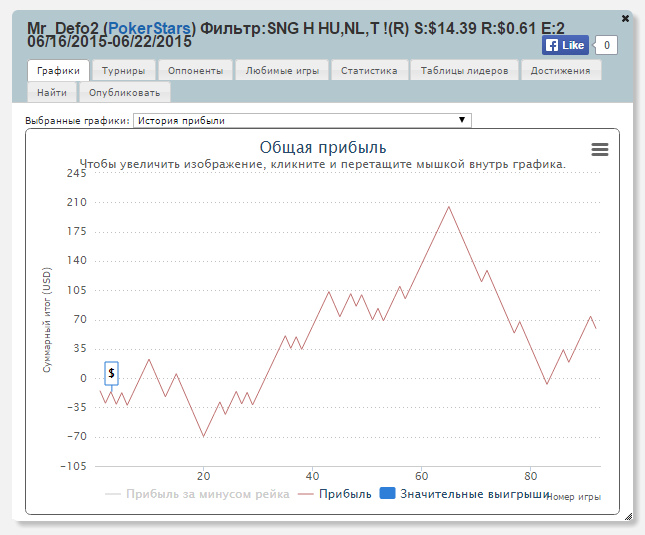Toggle the Прибыль legend series
The height and width of the screenshot is (535, 645).
[x=345, y=494]
